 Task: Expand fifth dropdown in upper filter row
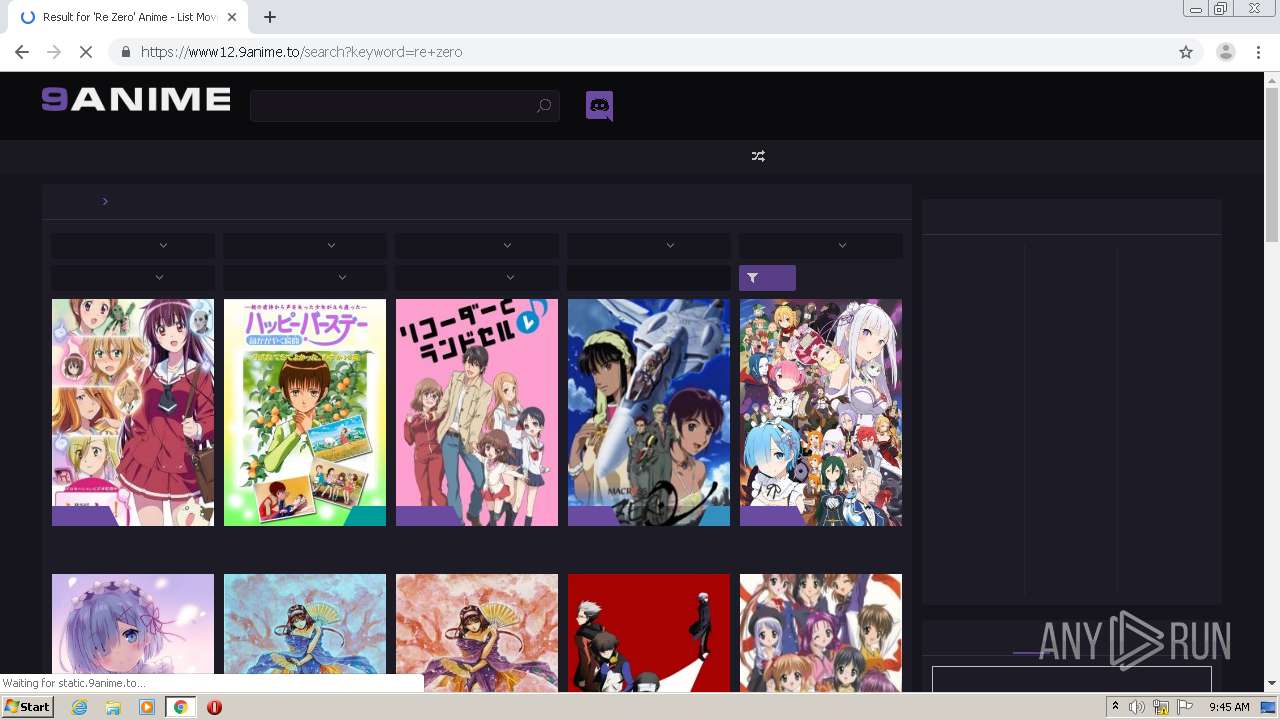tap(821, 245)
